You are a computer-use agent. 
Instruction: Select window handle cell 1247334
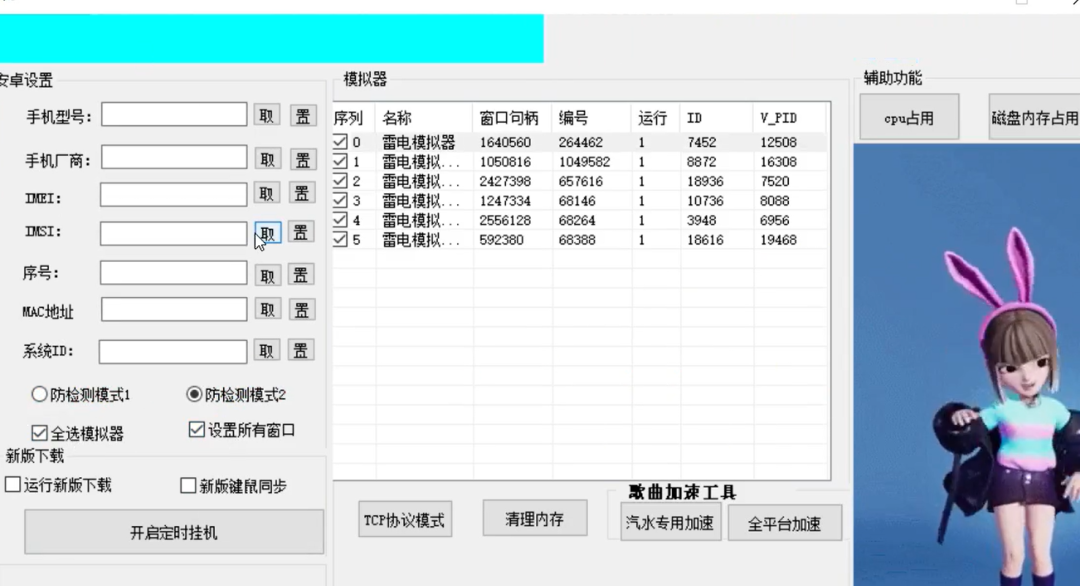(505, 200)
